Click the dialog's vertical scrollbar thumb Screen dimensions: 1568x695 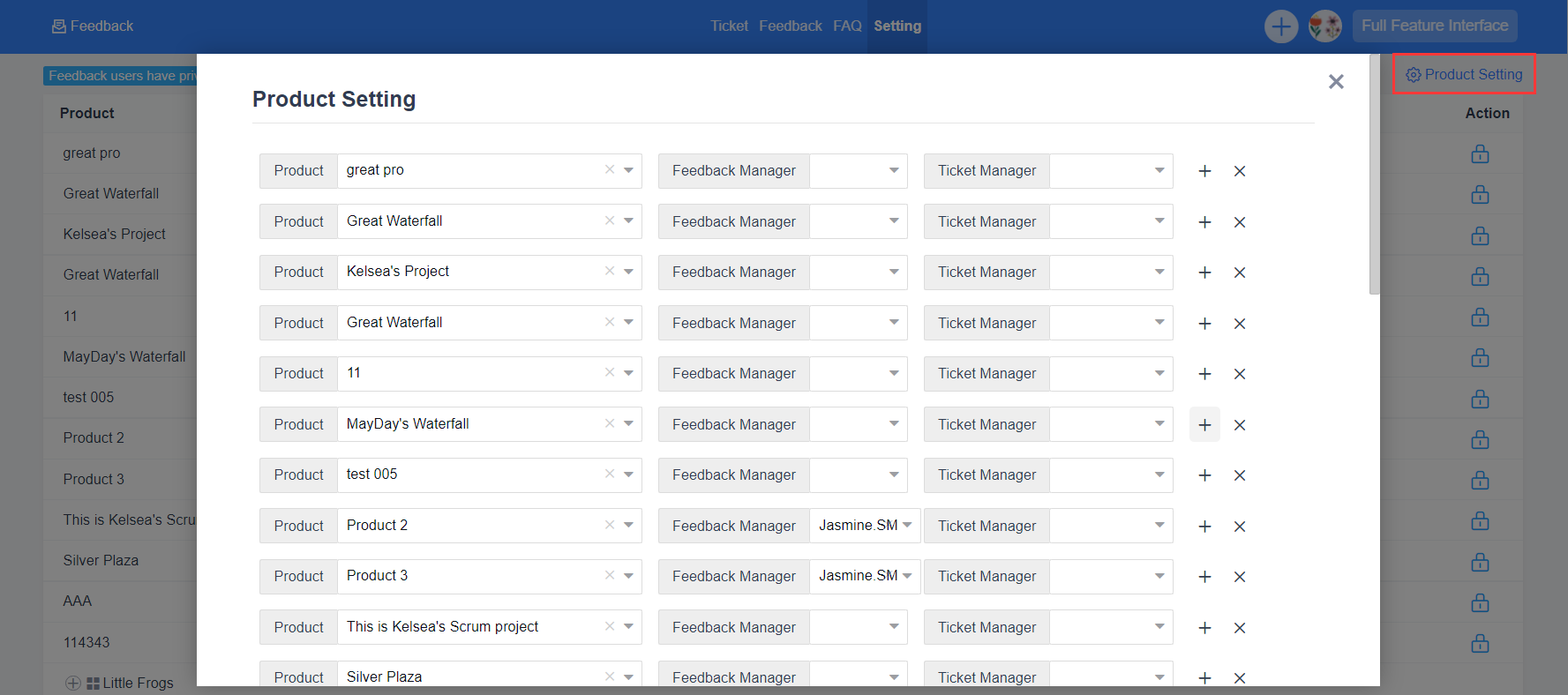[1374, 176]
